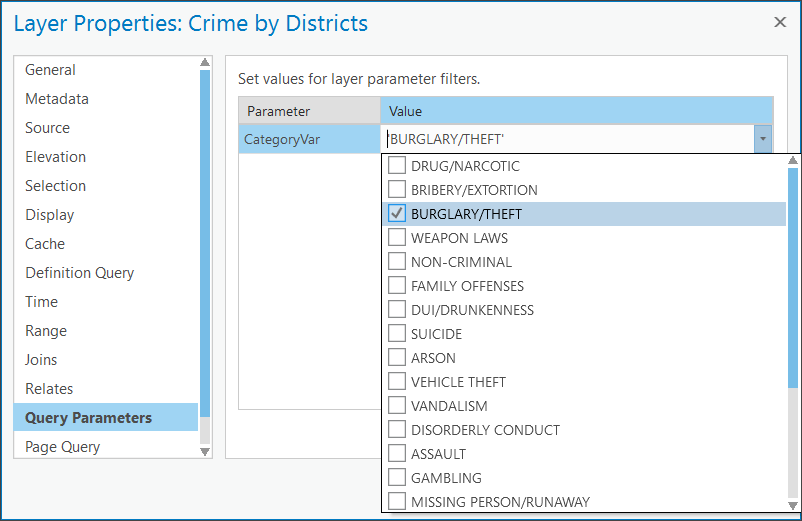Open the Display tab
The width and height of the screenshot is (802, 521).
coord(106,215)
